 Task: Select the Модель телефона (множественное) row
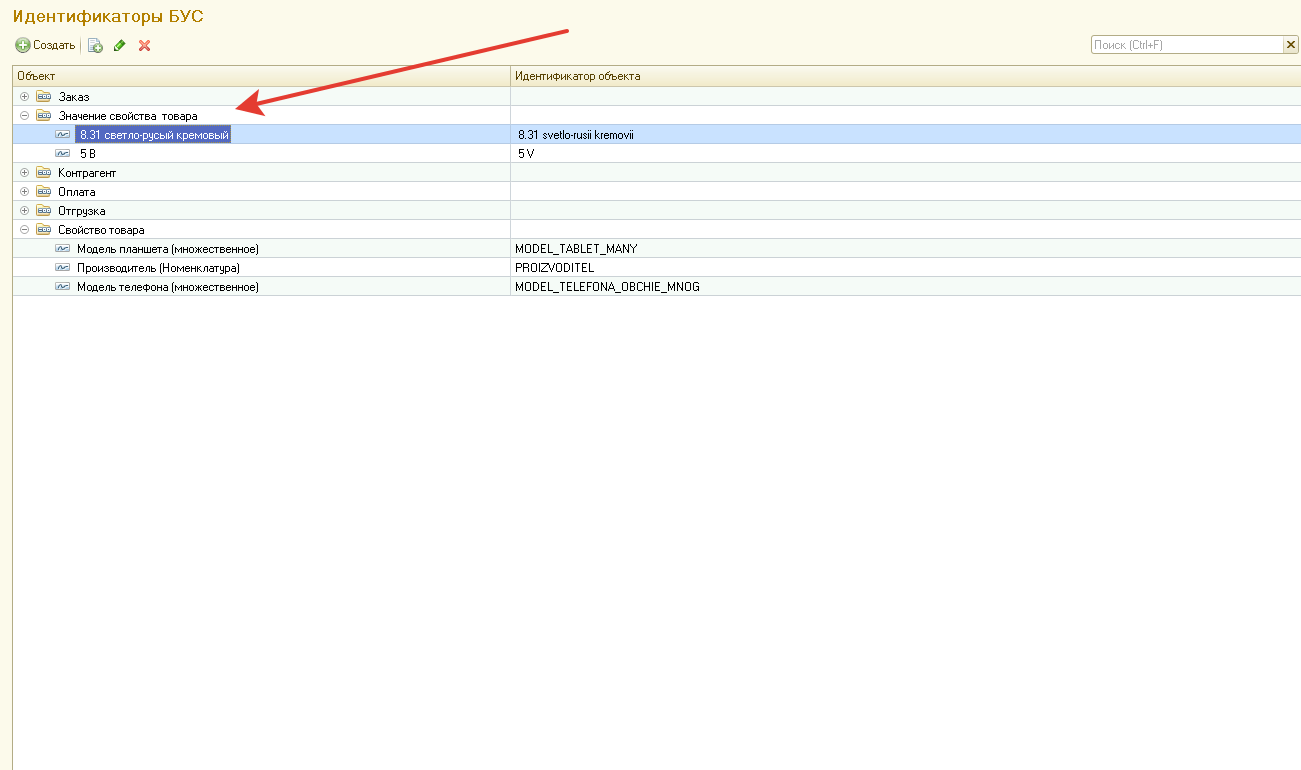[x=168, y=287]
